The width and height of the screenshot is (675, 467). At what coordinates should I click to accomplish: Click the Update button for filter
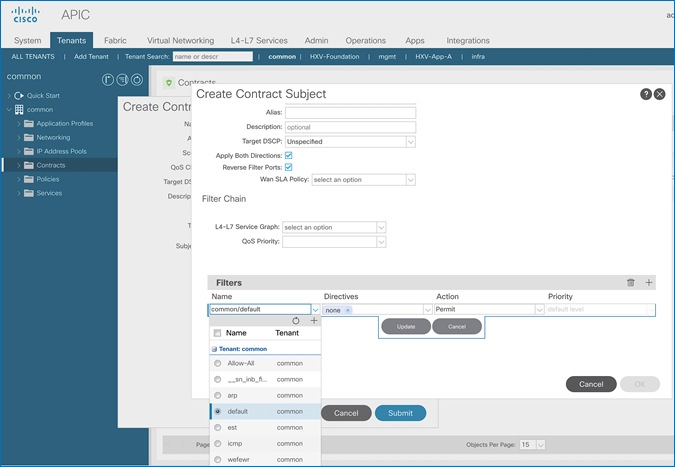pyautogui.click(x=405, y=327)
